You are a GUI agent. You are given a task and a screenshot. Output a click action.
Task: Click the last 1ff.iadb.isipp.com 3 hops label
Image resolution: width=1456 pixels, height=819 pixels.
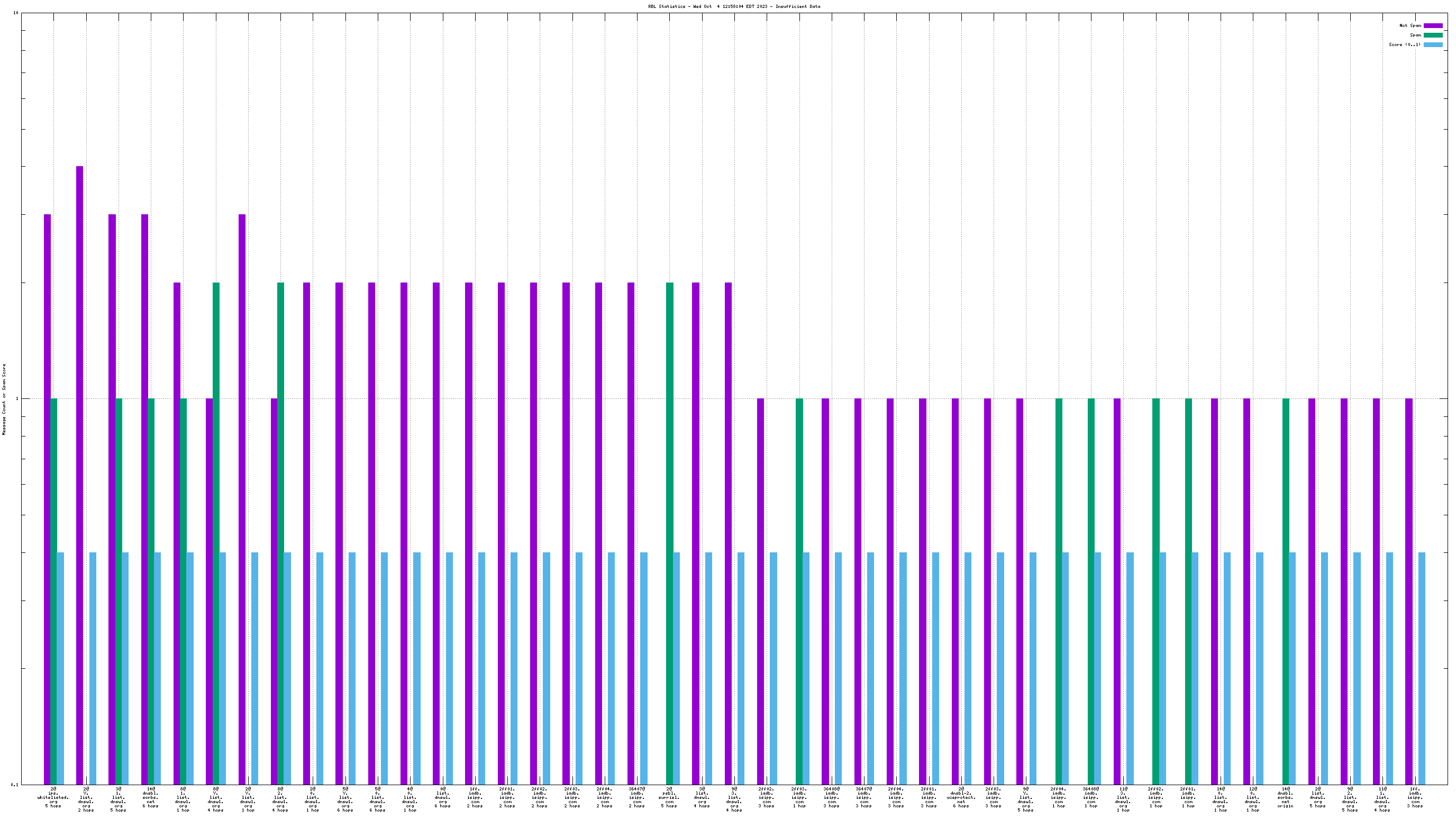1415,797
